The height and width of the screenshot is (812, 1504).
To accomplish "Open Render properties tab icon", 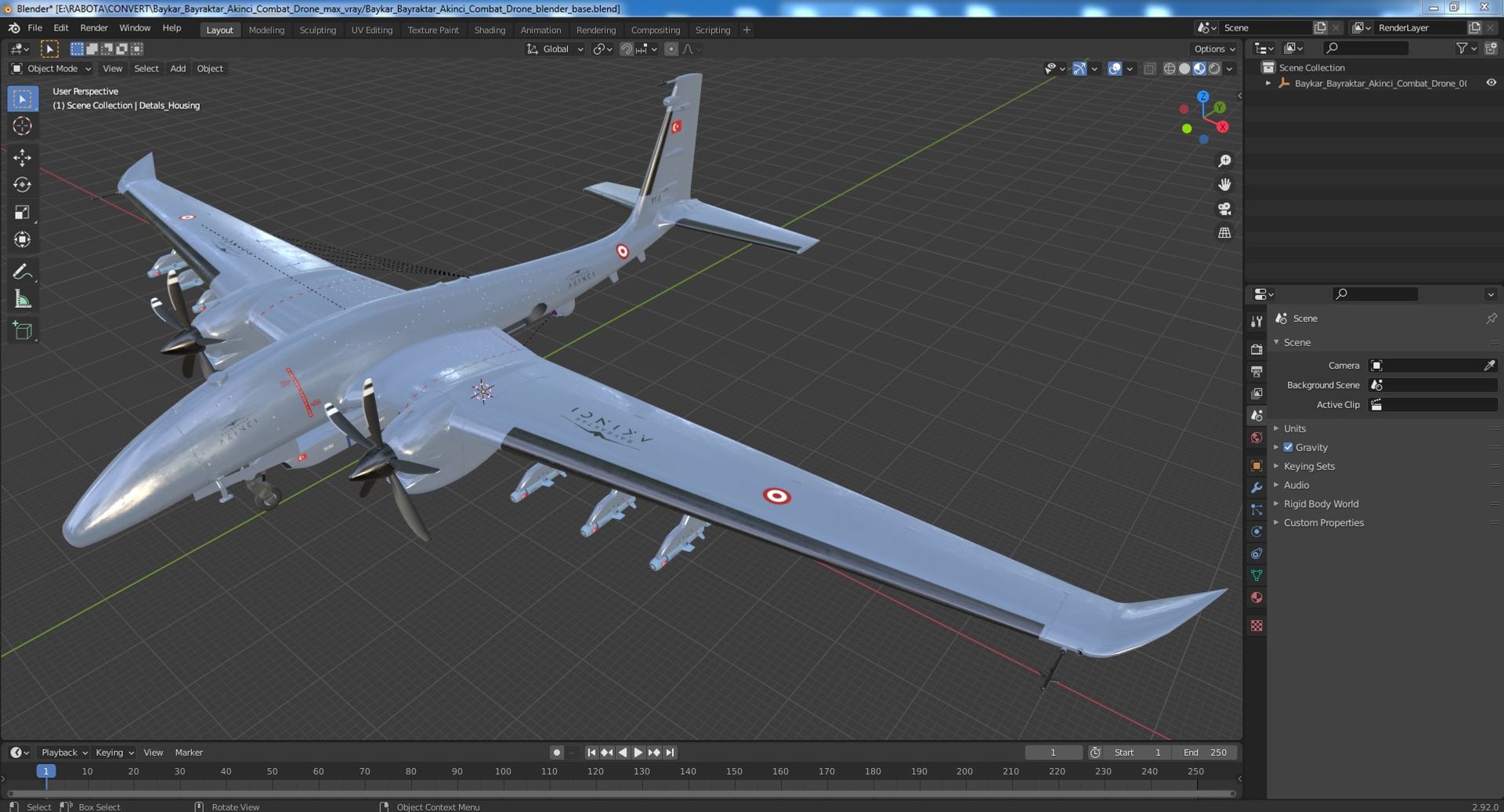I will 1256,349.
